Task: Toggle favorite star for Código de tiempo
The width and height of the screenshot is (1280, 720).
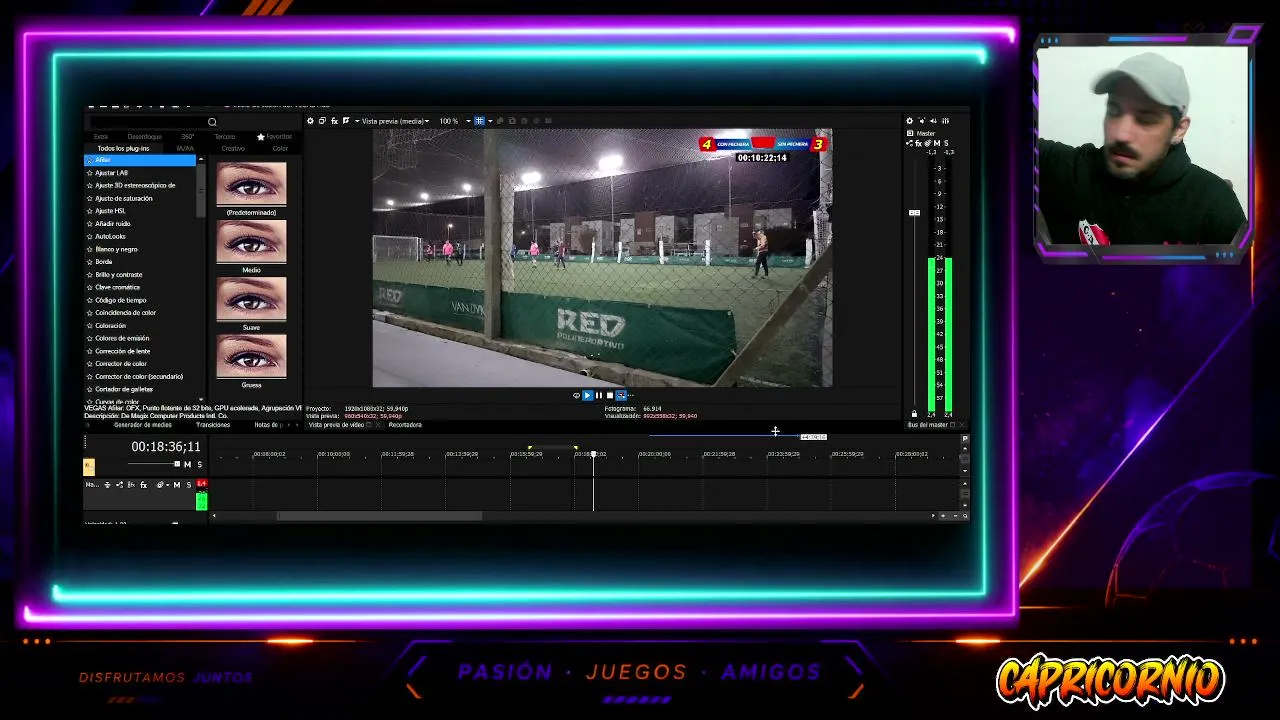Action: (90, 300)
